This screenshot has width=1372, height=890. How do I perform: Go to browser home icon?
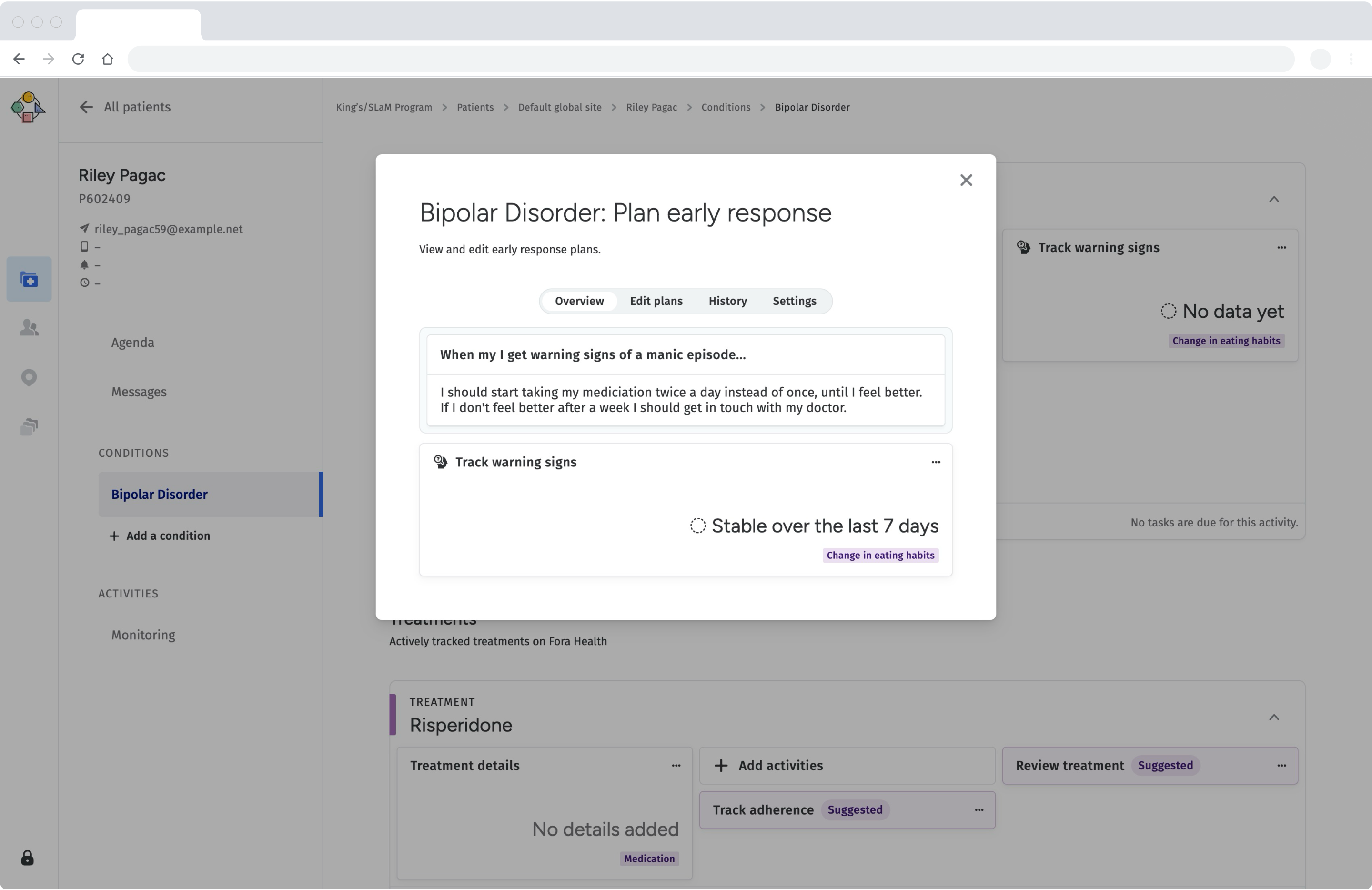(x=107, y=59)
